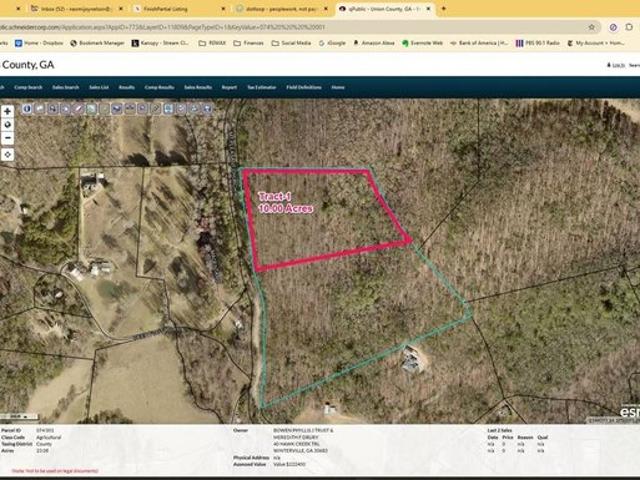Zoom in on the map with plus button
The width and height of the screenshot is (640, 480).
point(7,111)
